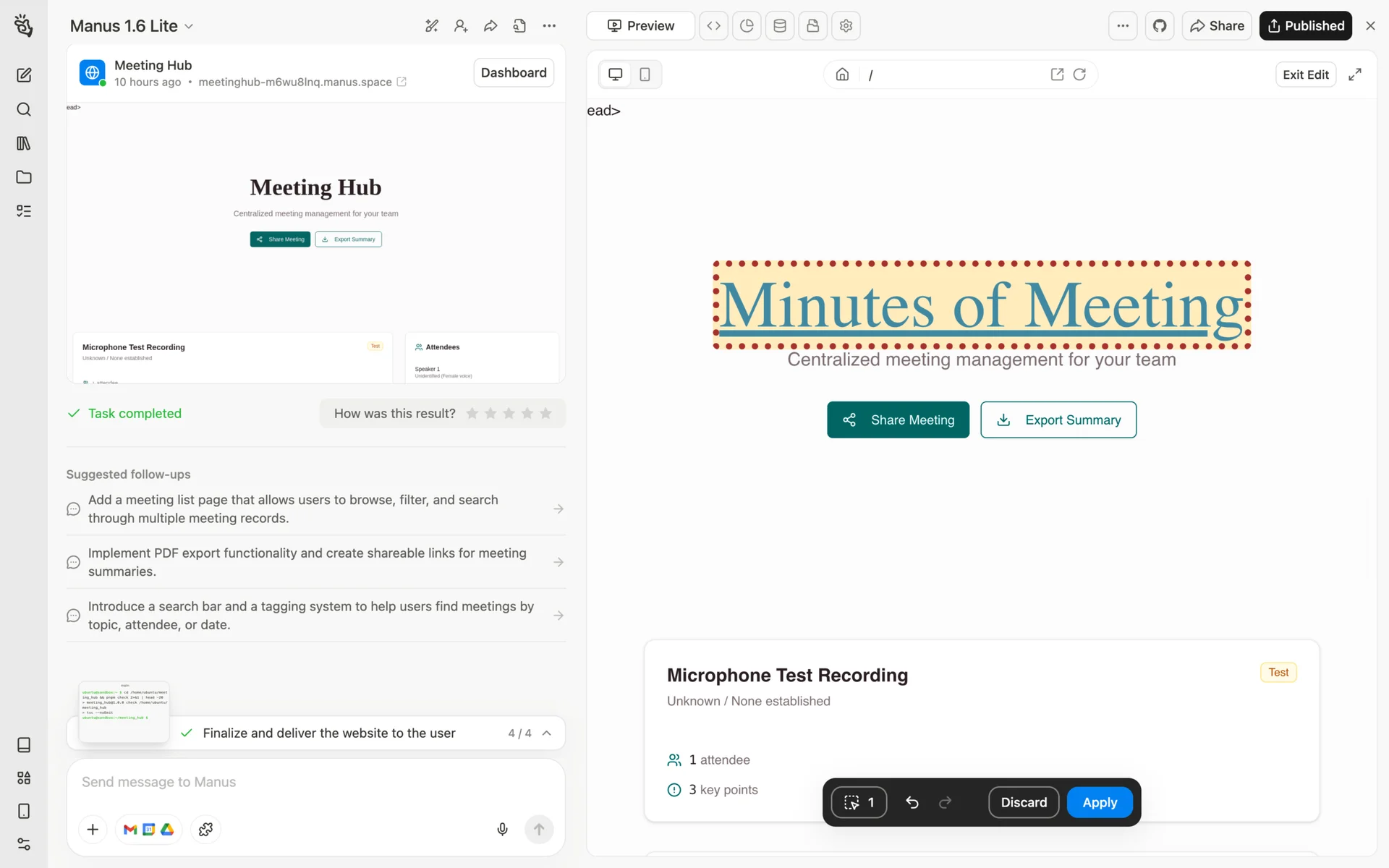Screen dimensions: 1389x868
Task: Open the Manus 1.6 Lite model dropdown
Action: [132, 26]
